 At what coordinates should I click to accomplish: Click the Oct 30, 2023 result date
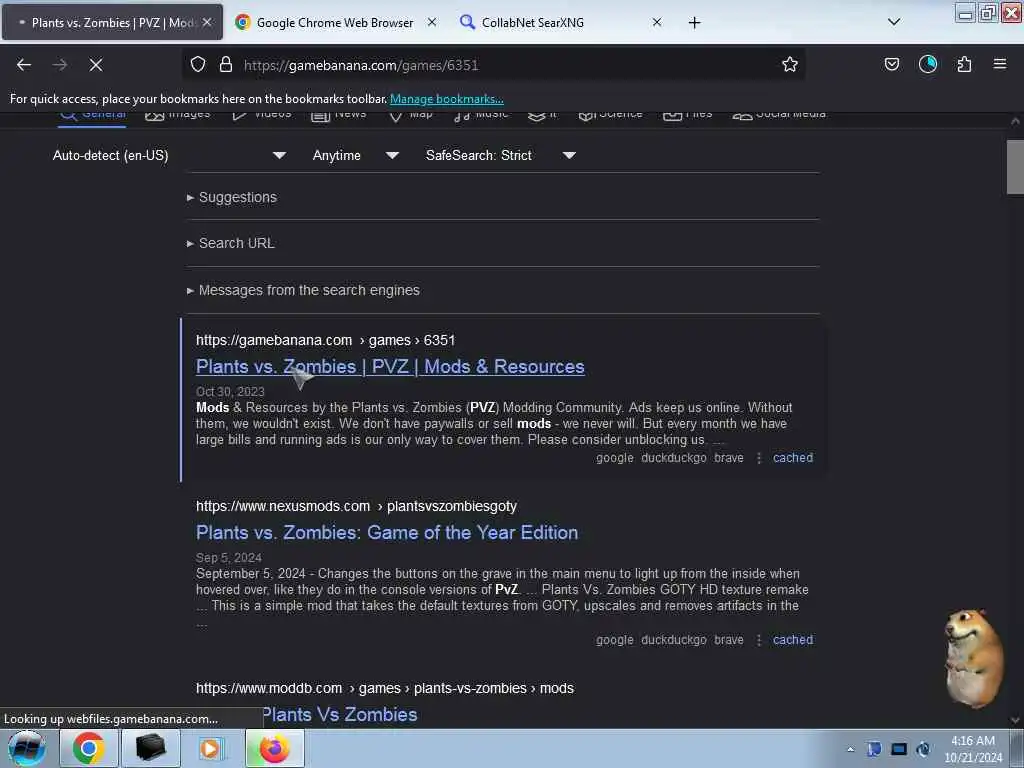click(230, 391)
